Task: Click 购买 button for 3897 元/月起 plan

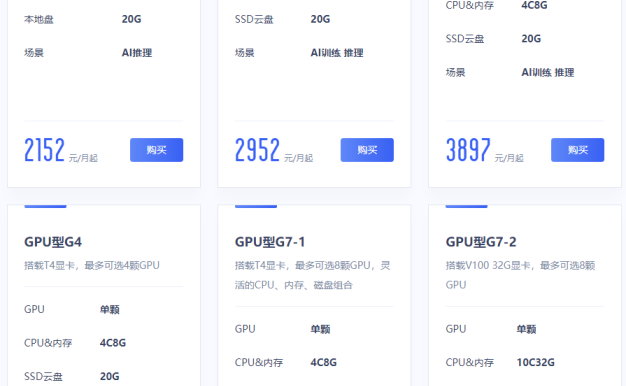Action: tap(577, 150)
